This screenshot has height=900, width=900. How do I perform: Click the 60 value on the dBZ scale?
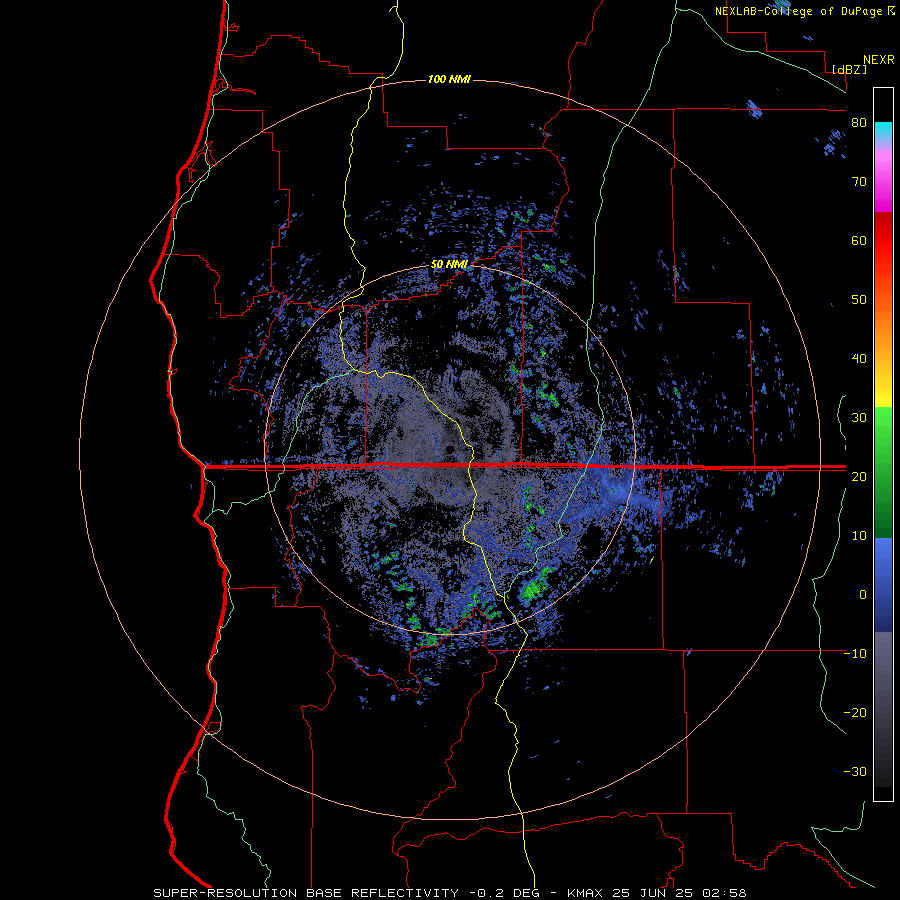click(859, 241)
